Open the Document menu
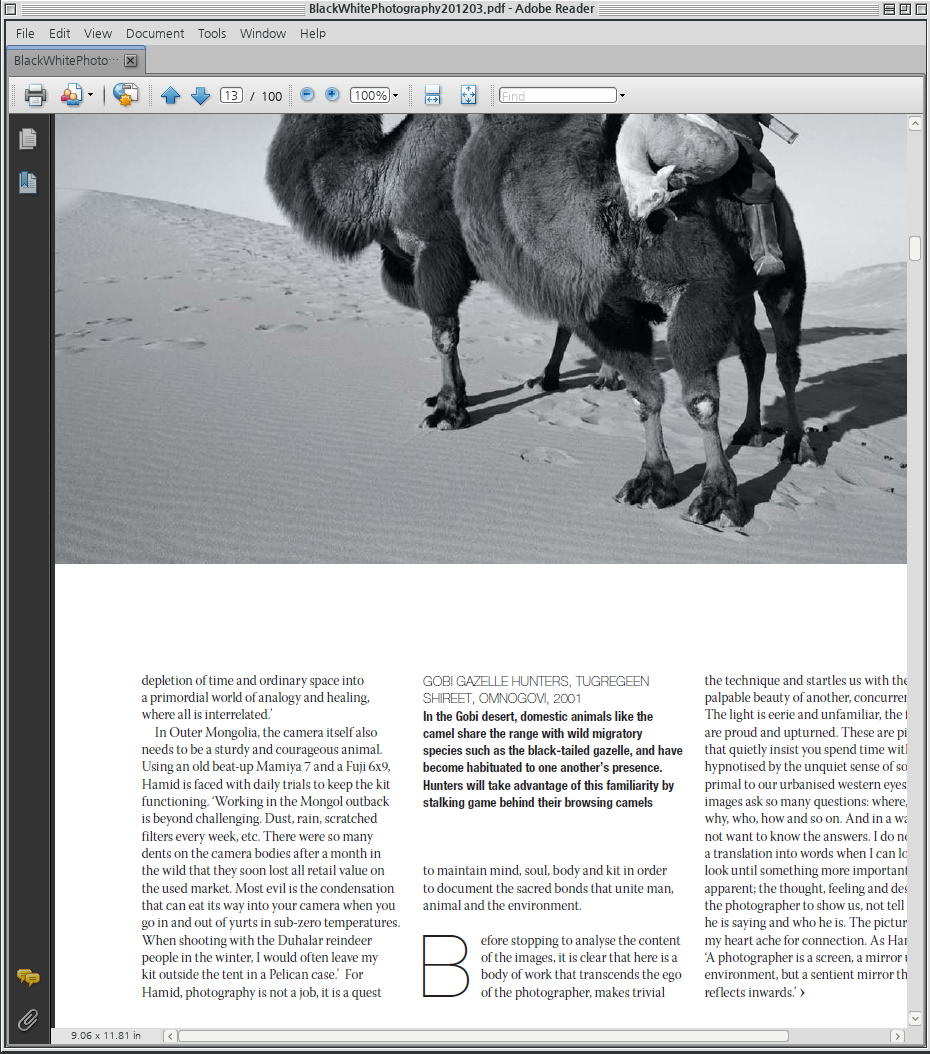 [155, 34]
